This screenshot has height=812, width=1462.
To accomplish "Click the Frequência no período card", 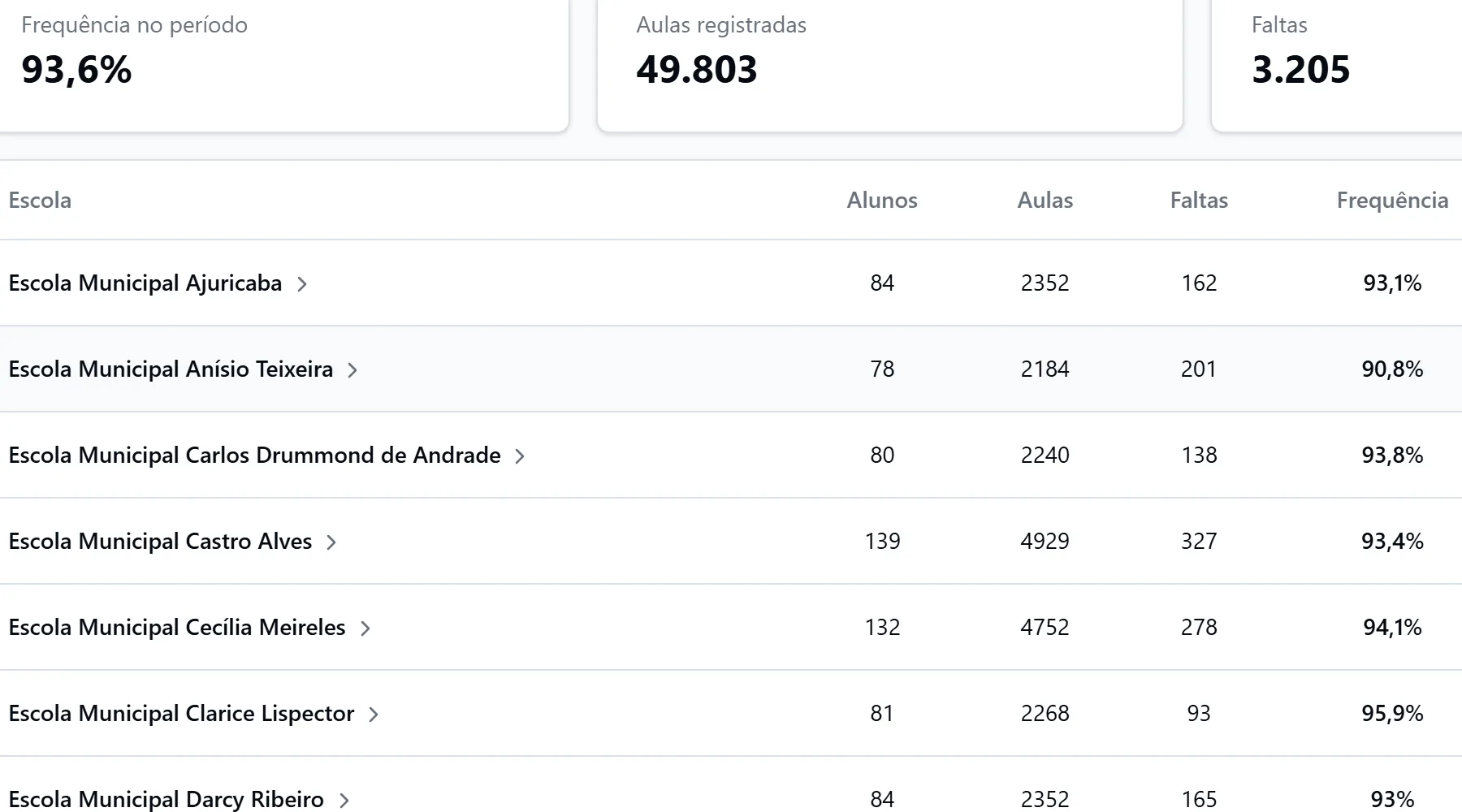I will (283, 65).
